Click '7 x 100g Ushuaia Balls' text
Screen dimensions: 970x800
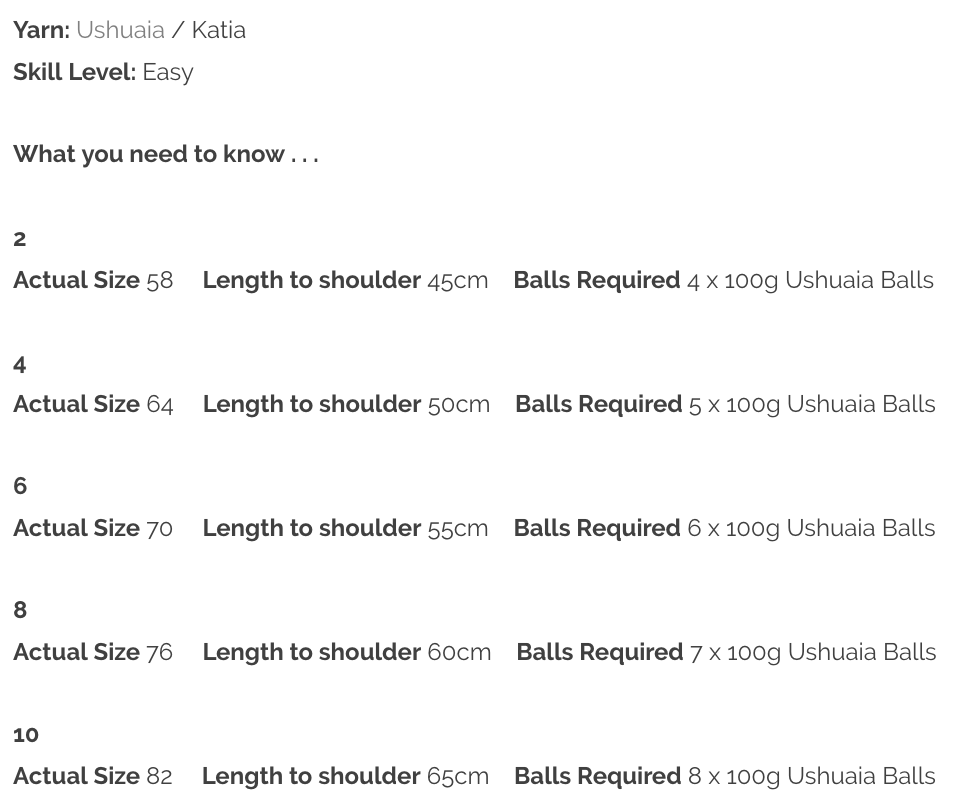813,652
